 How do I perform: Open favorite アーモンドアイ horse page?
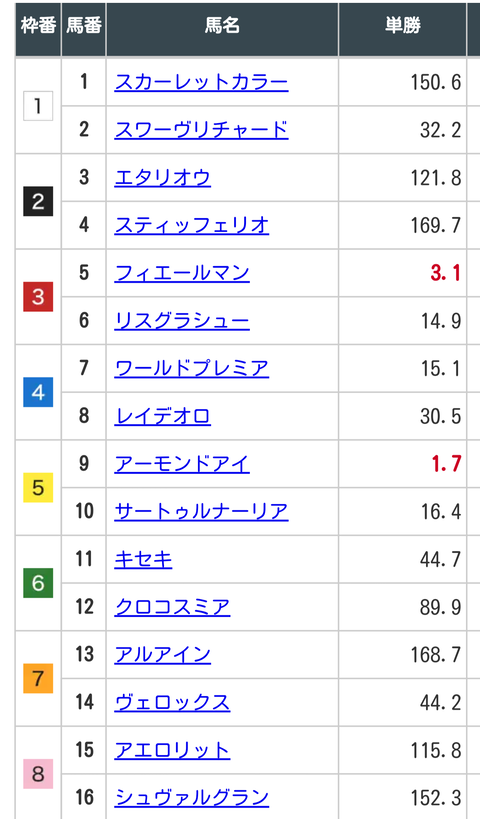pos(182,464)
